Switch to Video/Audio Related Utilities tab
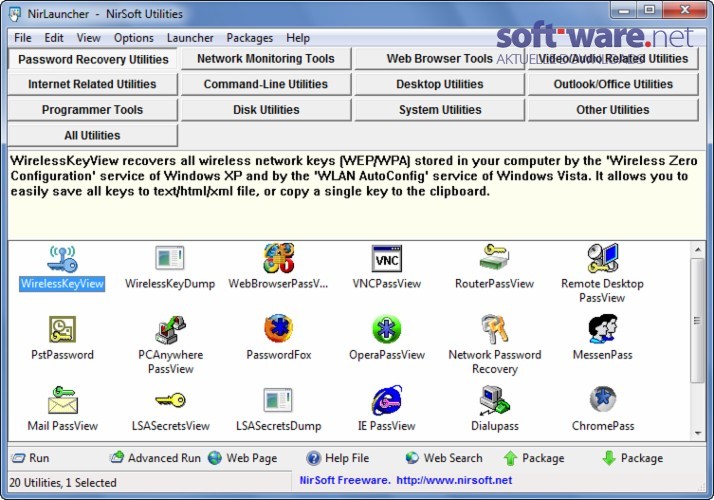 coord(613,59)
